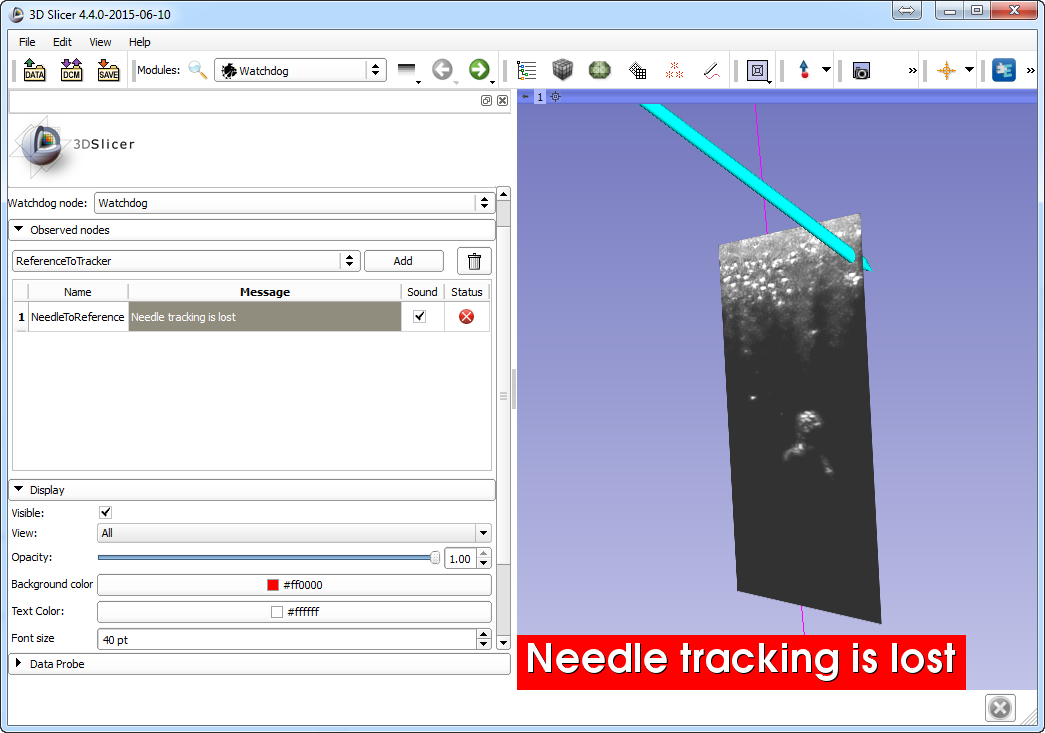Viewport: 1045px width, 733px height.
Task: Open the Modules Watchdog dropdown
Action: click(x=300, y=70)
